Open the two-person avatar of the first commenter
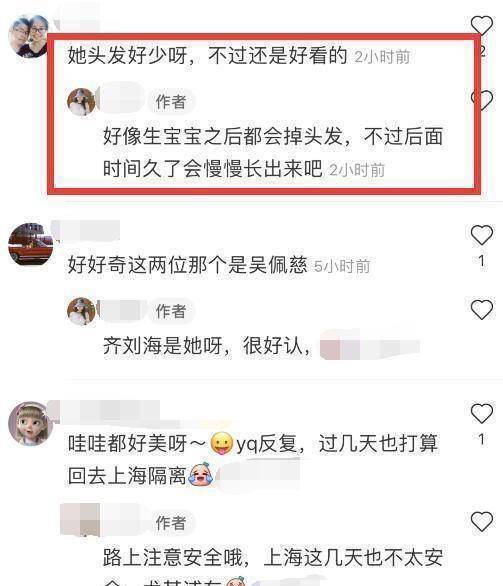The image size is (503, 586). tap(28, 36)
